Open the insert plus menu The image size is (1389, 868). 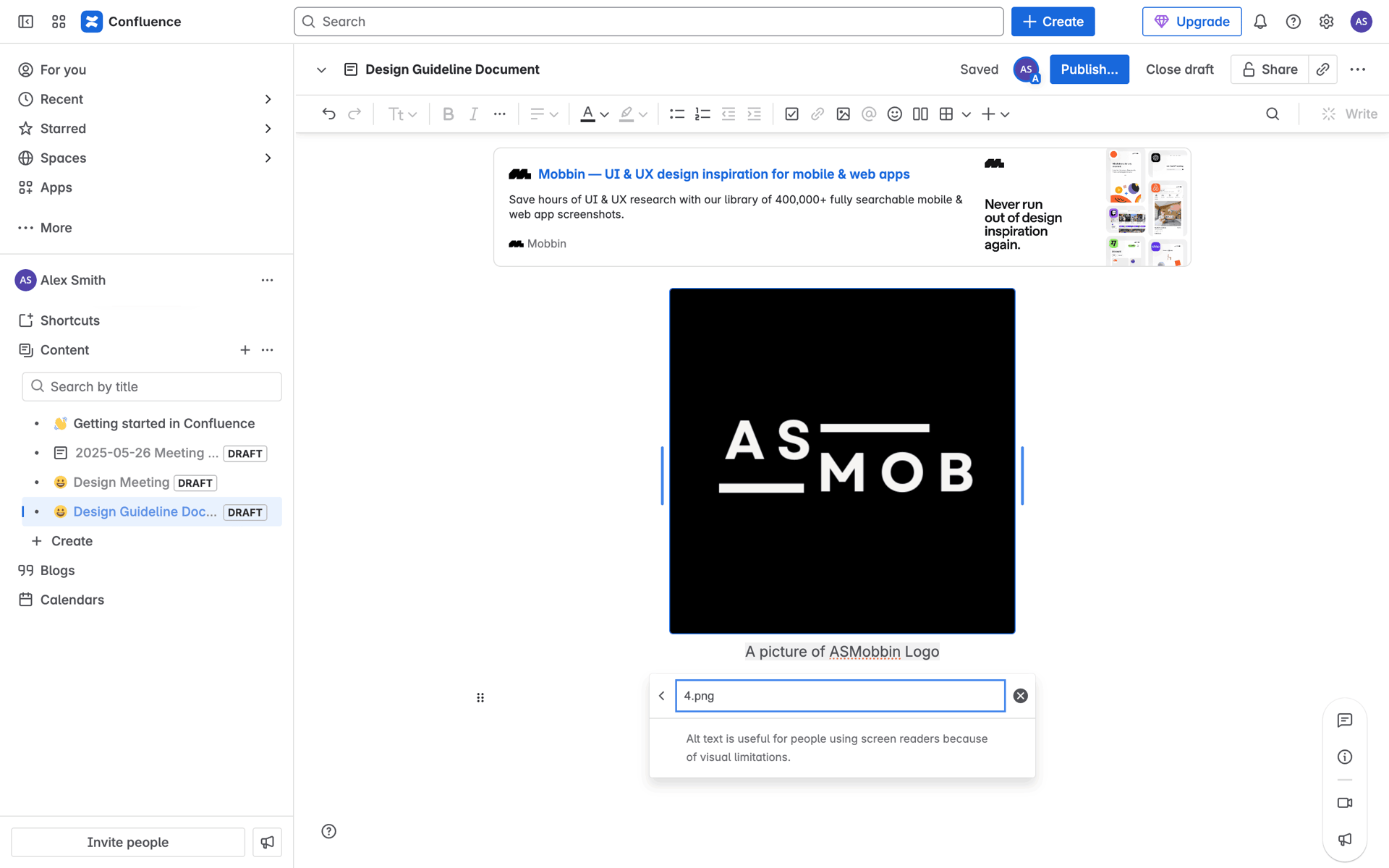coord(995,114)
